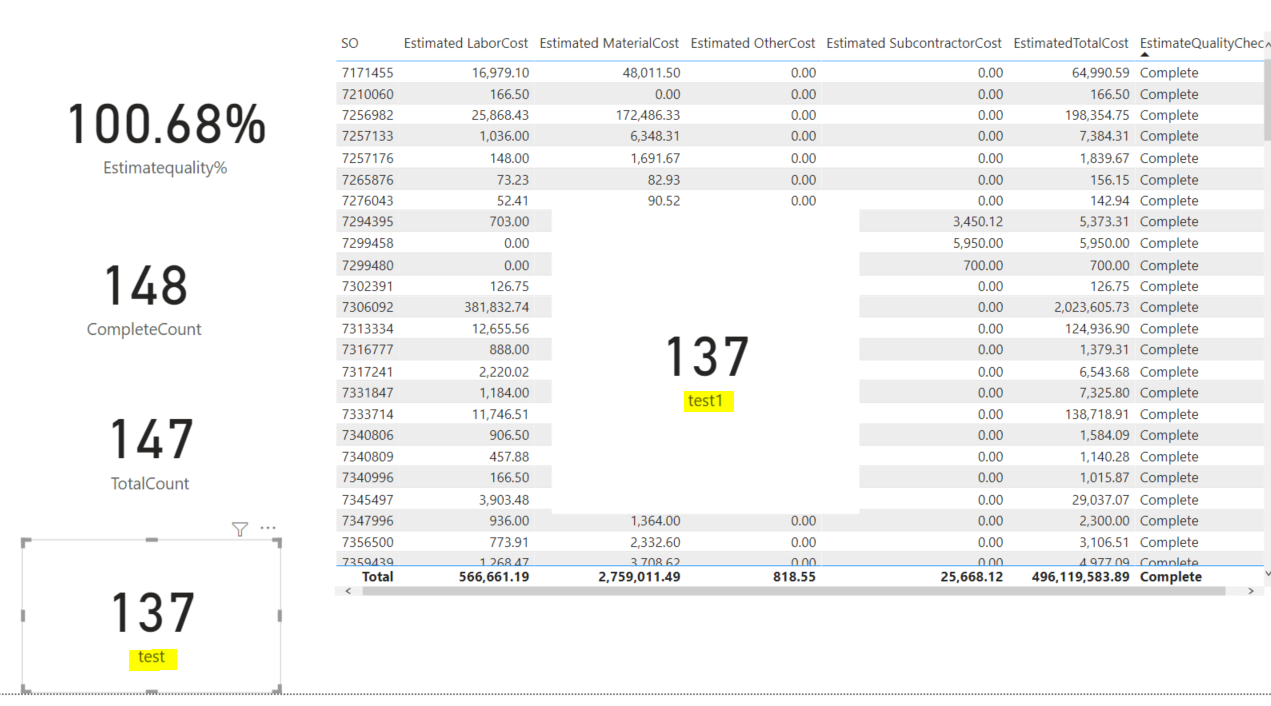Screen dimensions: 1271x706
Task: Click labor cost value 381,832.74
Action: (496, 307)
